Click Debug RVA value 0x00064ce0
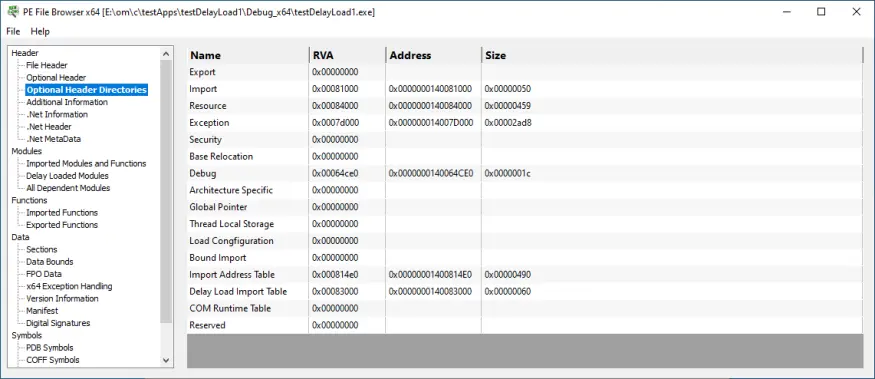The width and height of the screenshot is (875, 379). [x=335, y=173]
